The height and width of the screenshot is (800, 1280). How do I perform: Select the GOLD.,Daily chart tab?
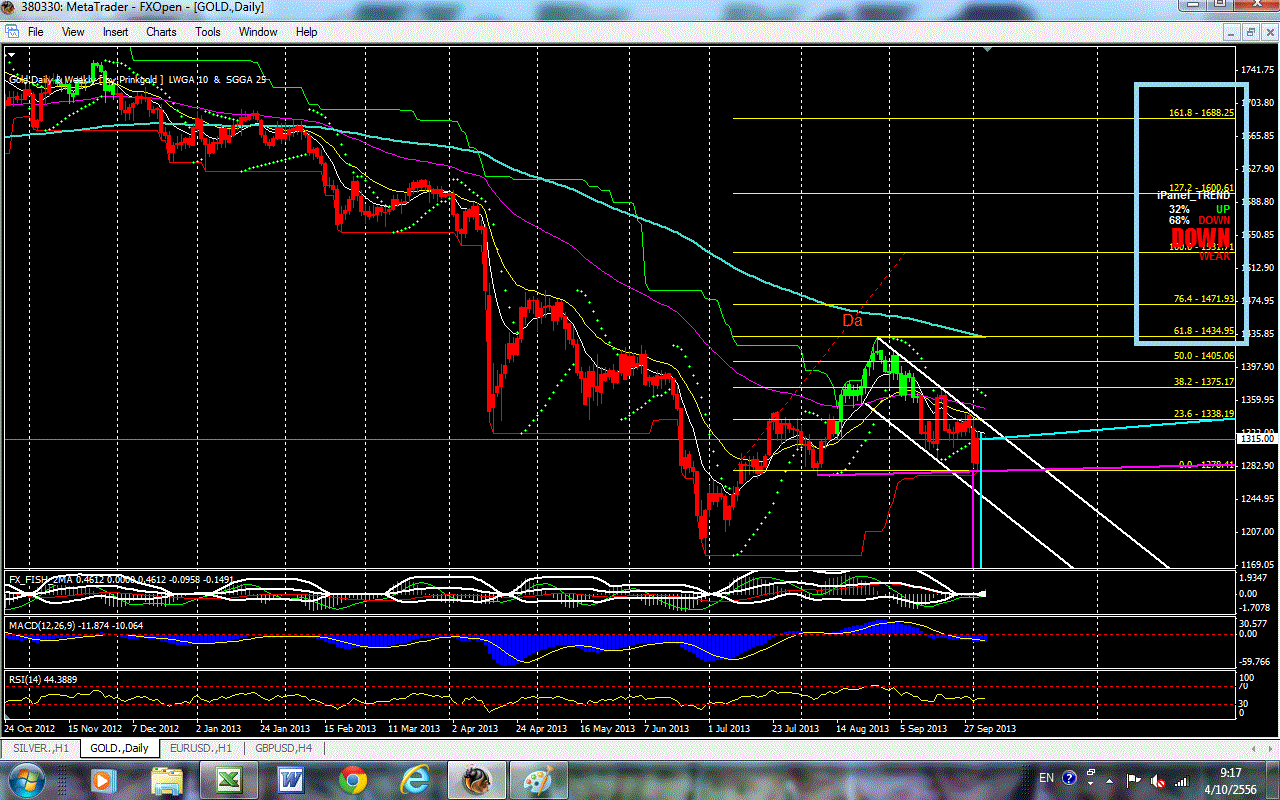pyautogui.click(x=119, y=748)
